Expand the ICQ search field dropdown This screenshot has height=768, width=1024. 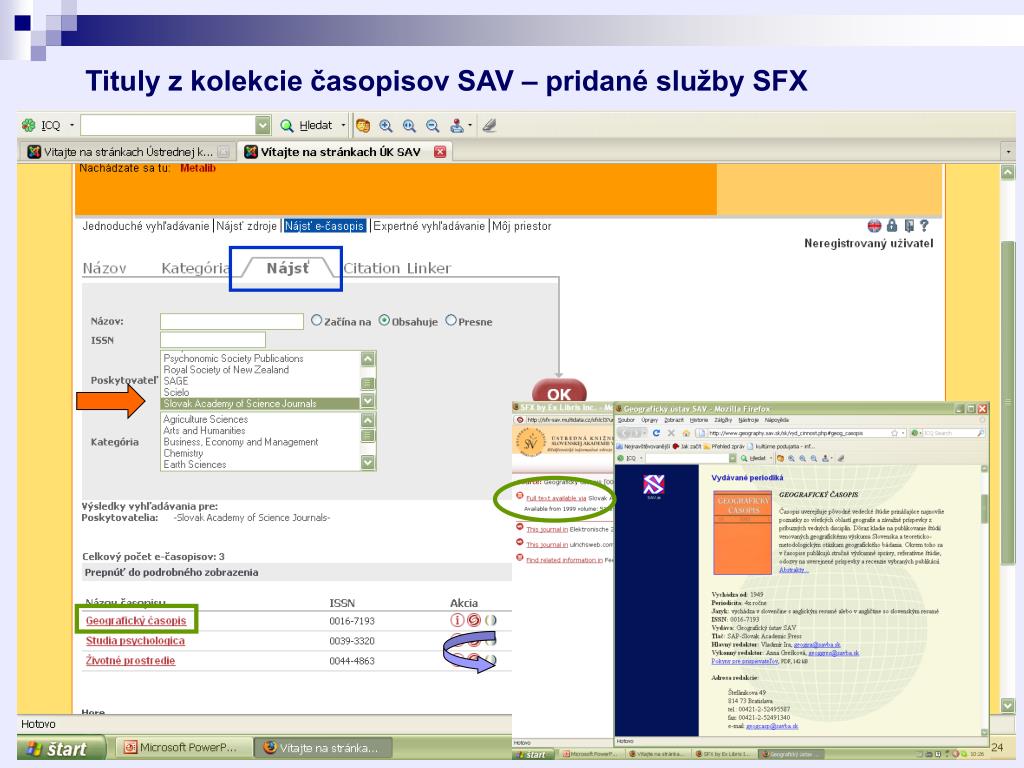click(263, 125)
